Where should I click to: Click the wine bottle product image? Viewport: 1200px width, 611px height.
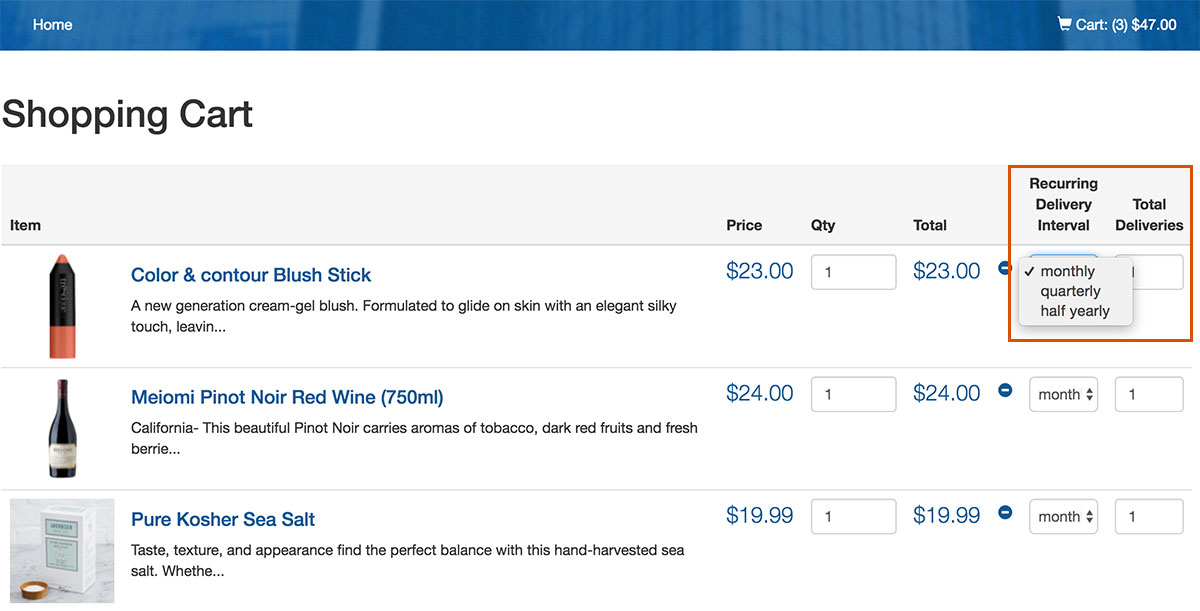(62, 428)
